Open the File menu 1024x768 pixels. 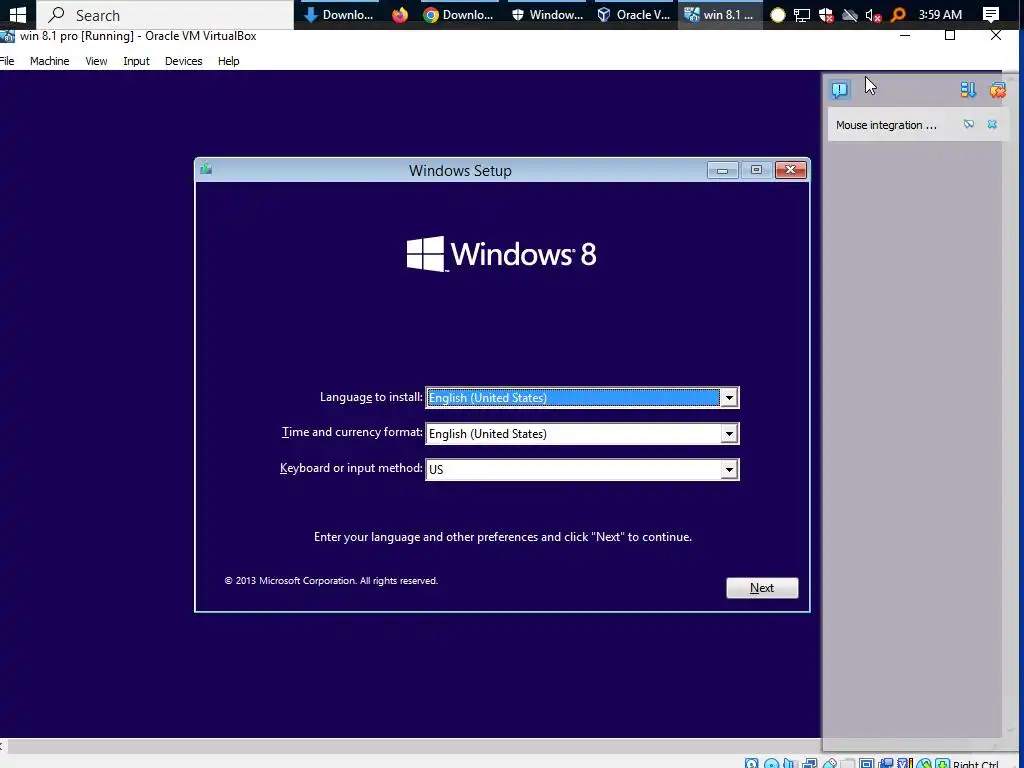pyautogui.click(x=7, y=61)
